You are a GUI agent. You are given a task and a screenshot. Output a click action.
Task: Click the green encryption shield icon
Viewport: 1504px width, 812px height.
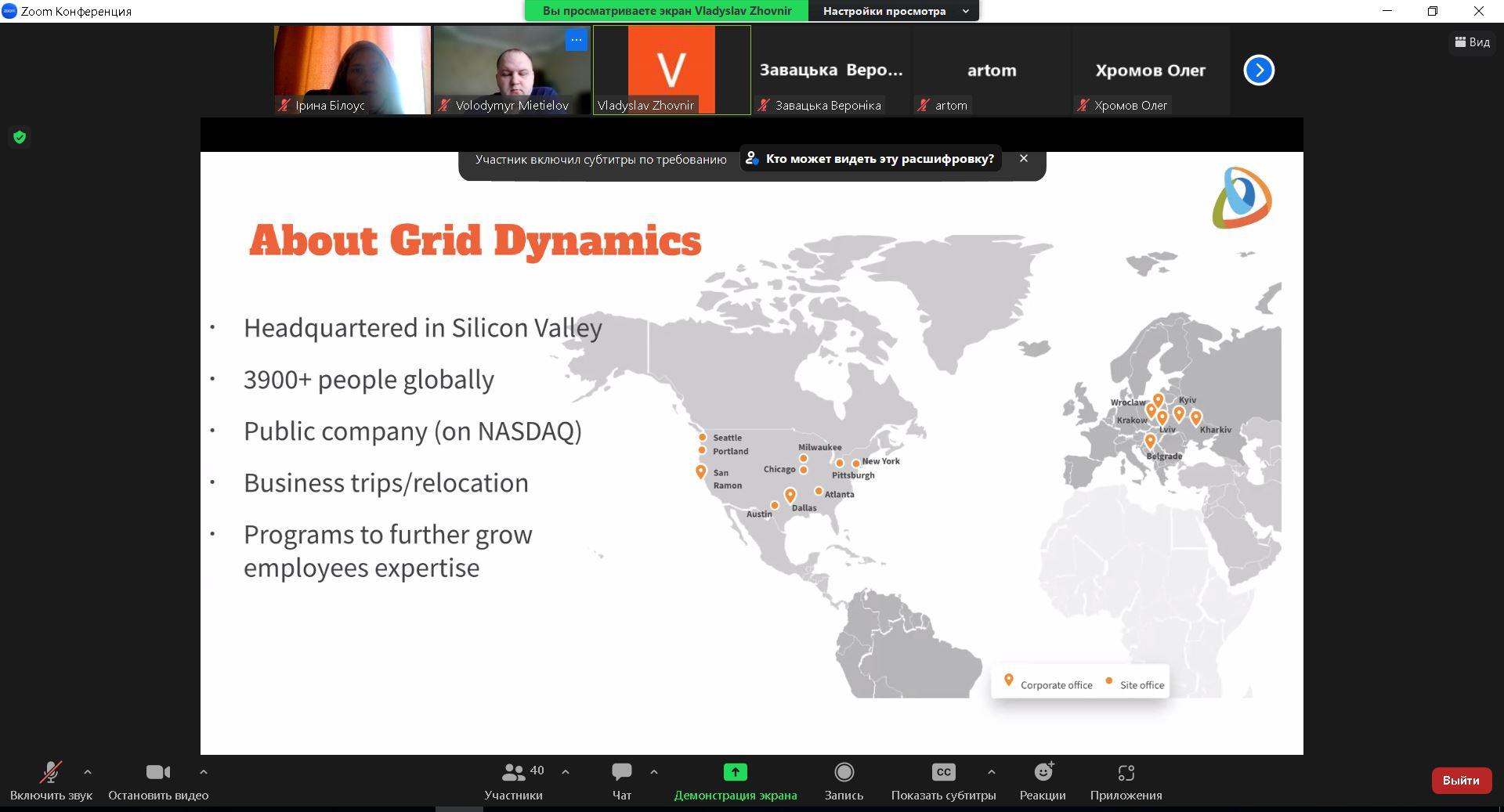pos(20,138)
